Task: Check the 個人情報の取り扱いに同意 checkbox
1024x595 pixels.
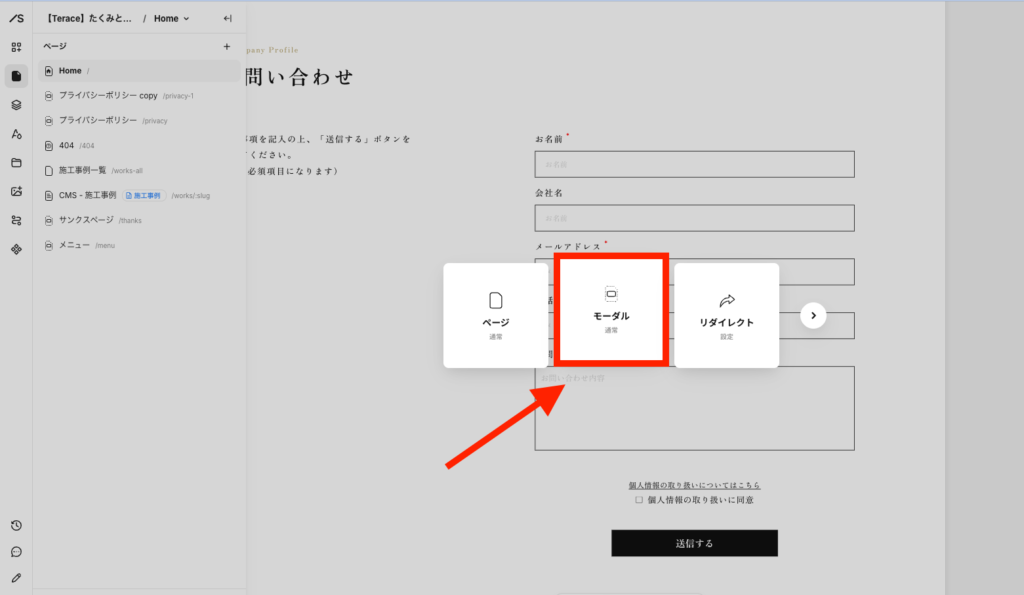Action: tap(639, 500)
